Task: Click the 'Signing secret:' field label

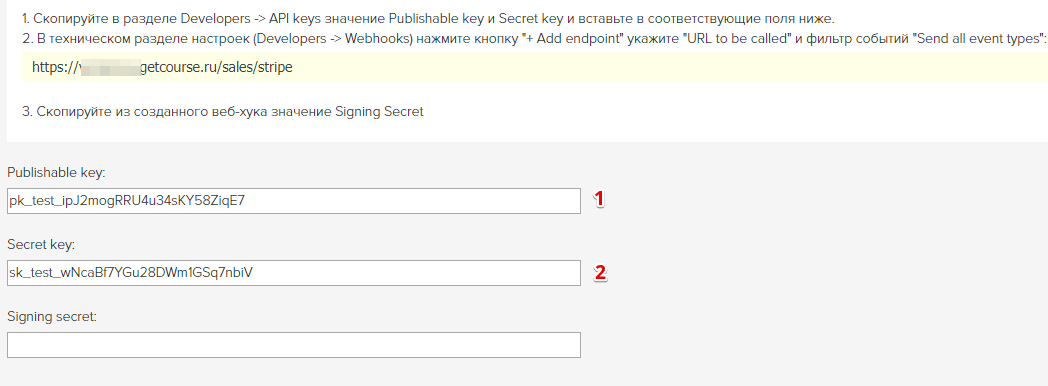Action: click(52, 317)
